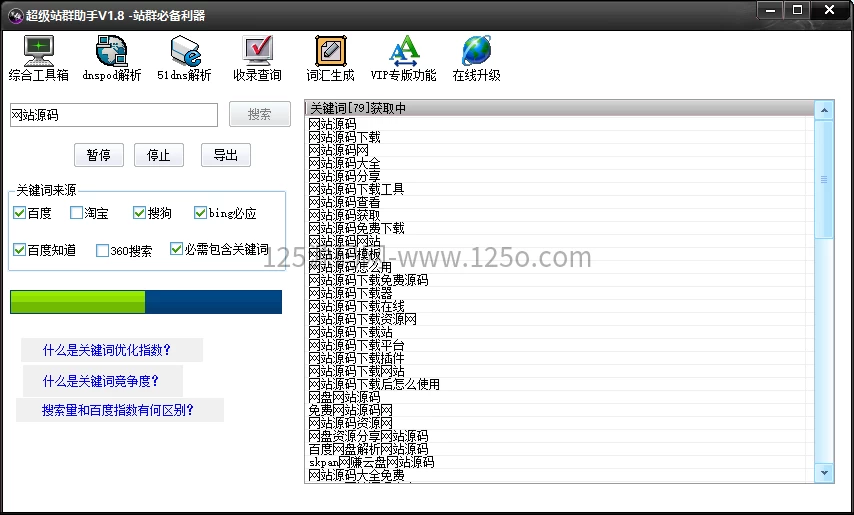Click the 导出 button

(225, 155)
